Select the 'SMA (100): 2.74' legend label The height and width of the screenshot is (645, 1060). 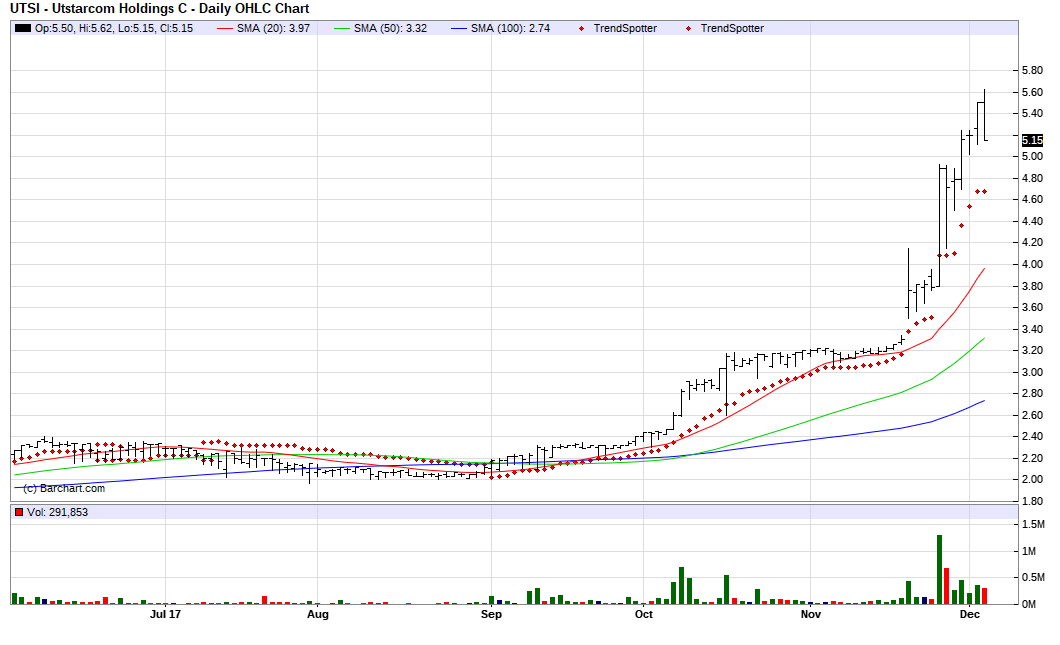point(510,28)
